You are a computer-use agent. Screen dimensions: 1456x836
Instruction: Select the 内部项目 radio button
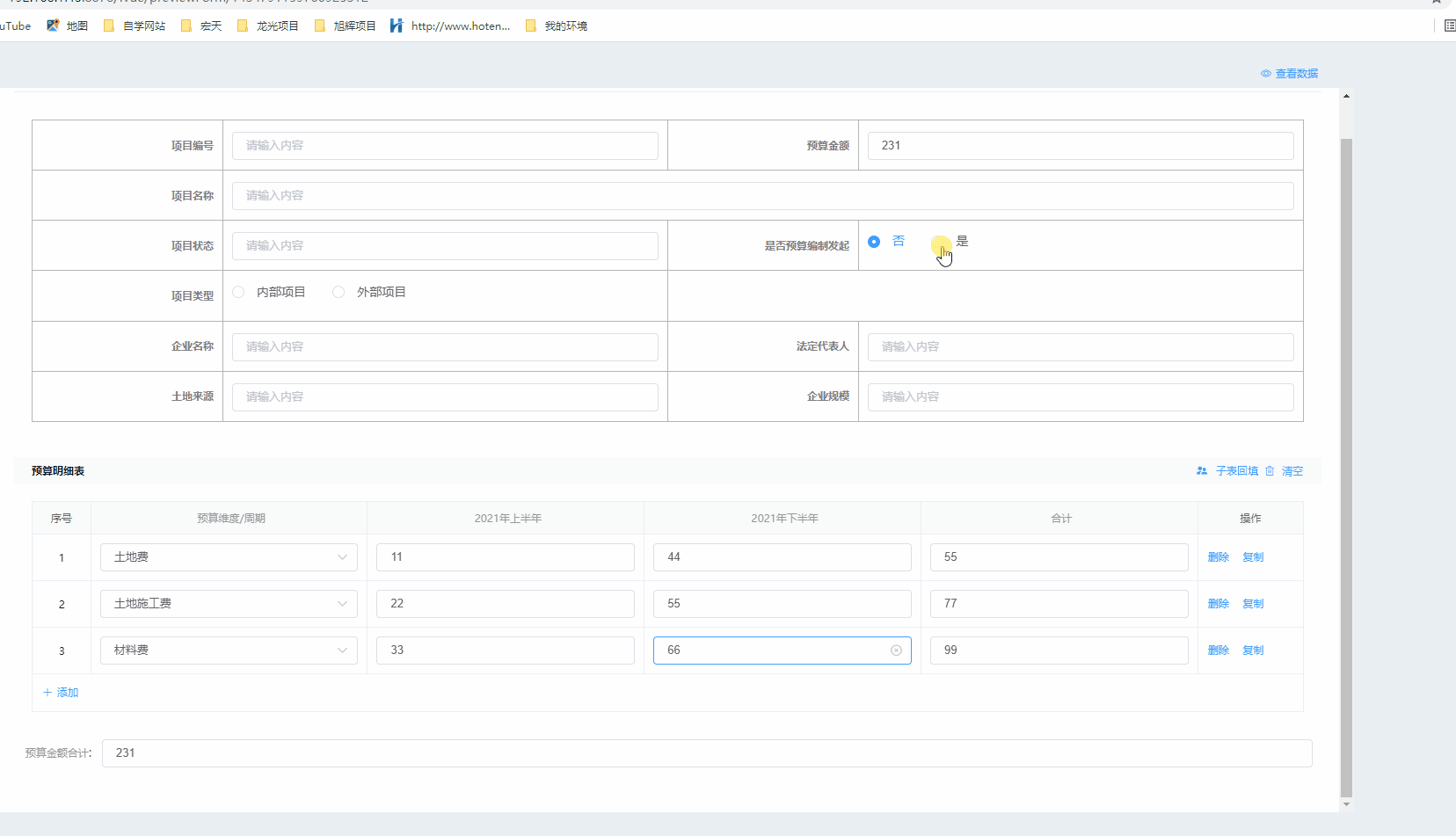click(x=238, y=292)
